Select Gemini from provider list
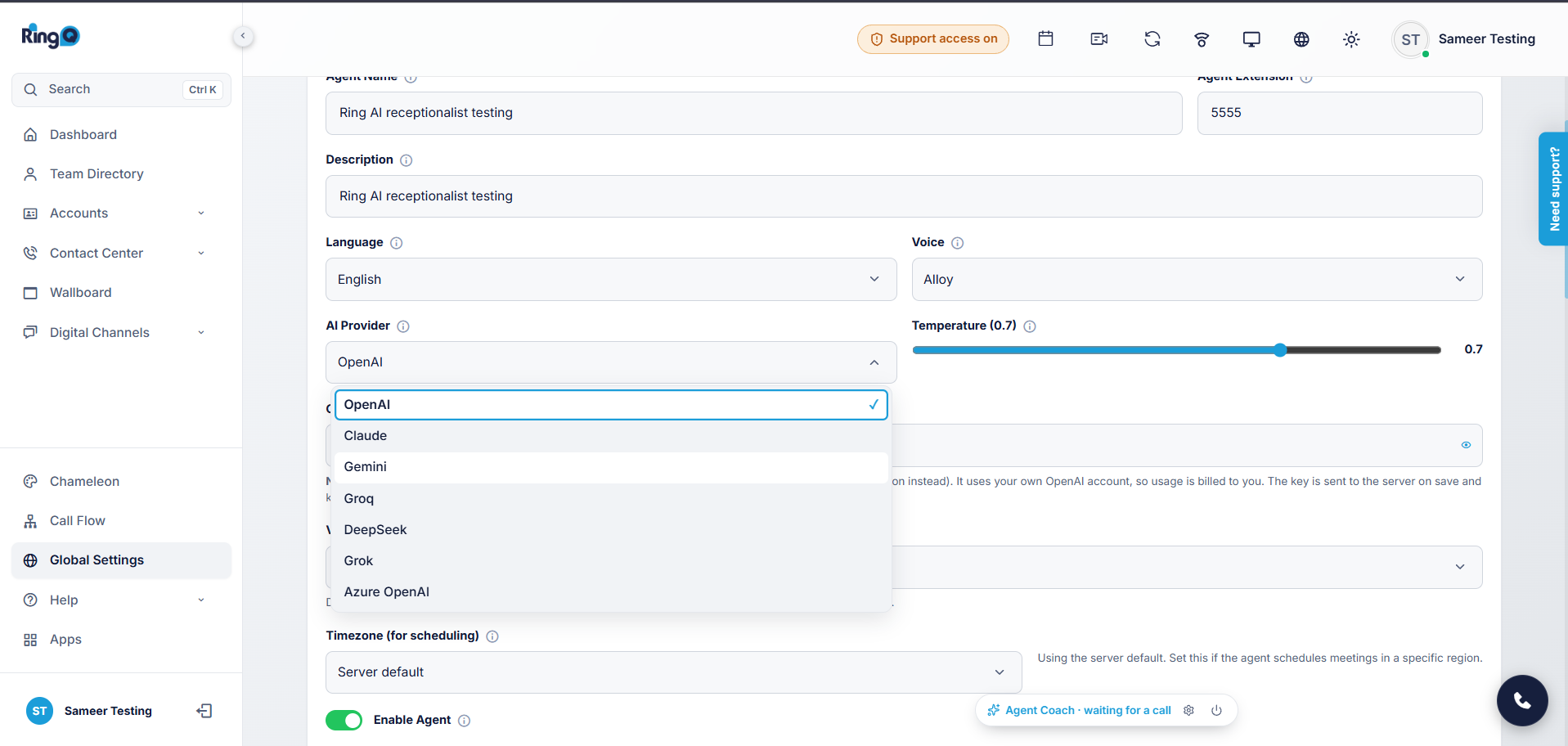 611,467
